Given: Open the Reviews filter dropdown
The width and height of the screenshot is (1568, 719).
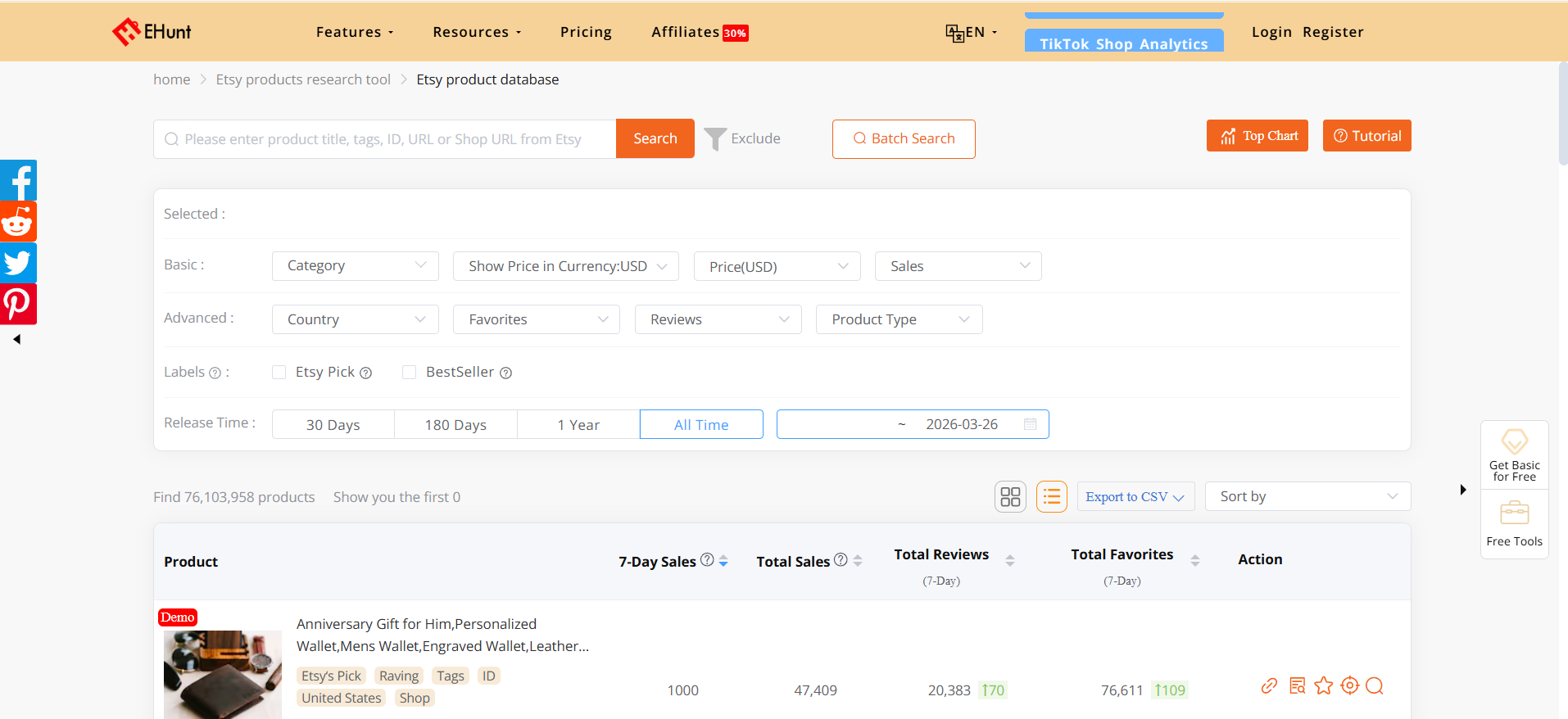Looking at the screenshot, I should [718, 319].
